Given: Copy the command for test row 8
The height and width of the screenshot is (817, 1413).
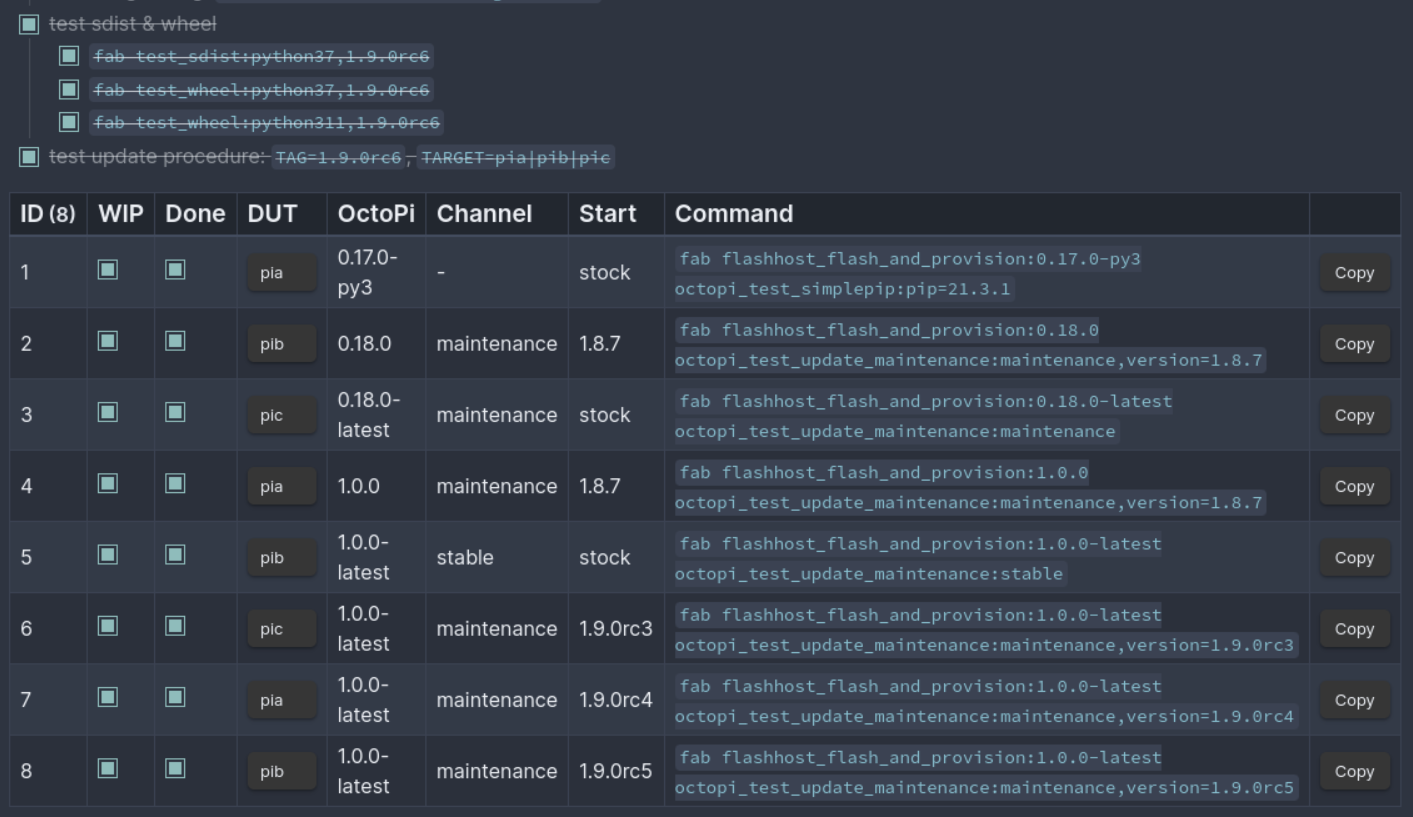Looking at the screenshot, I should 1354,770.
